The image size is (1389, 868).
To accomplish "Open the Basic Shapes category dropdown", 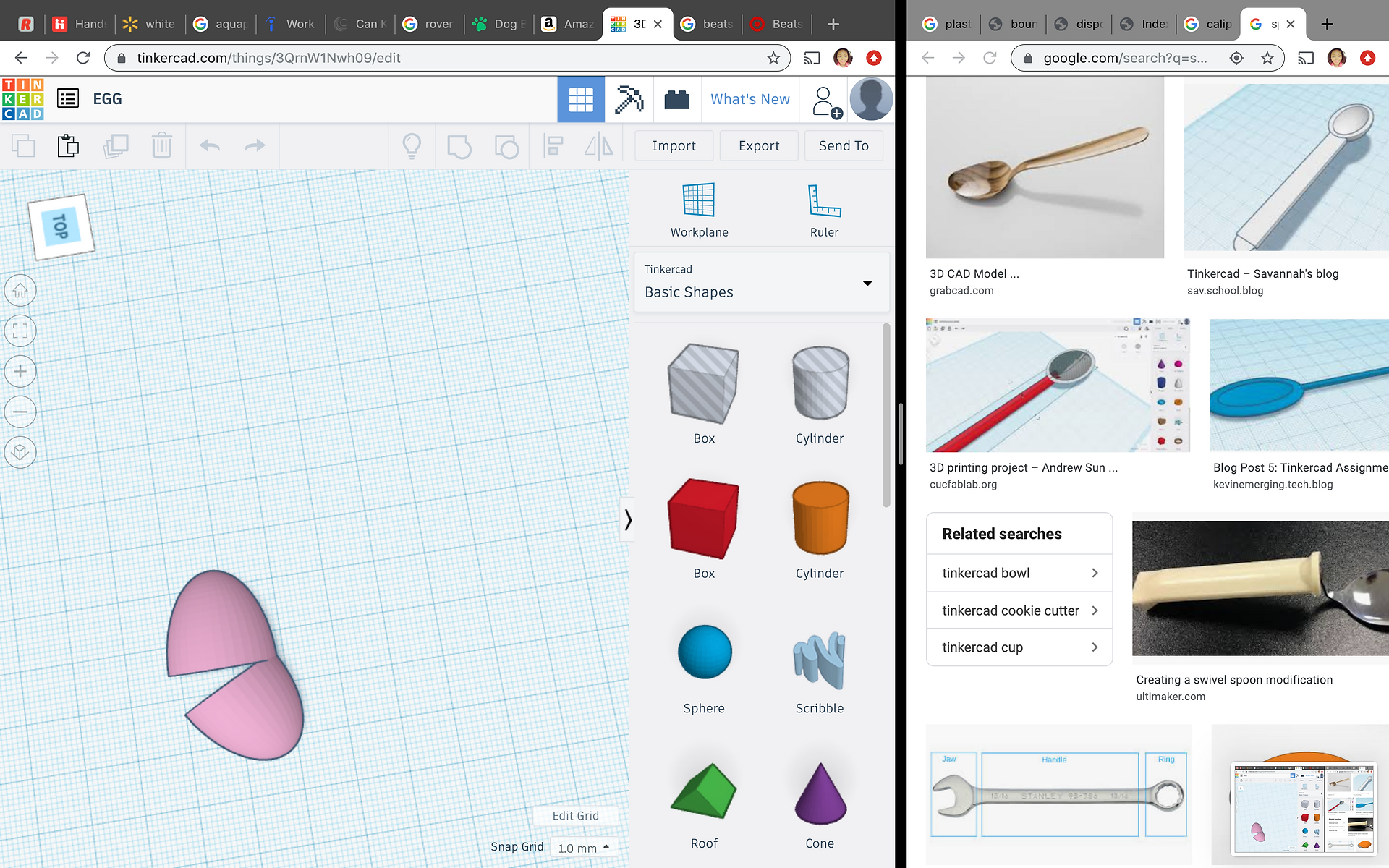I will pyautogui.click(x=762, y=282).
